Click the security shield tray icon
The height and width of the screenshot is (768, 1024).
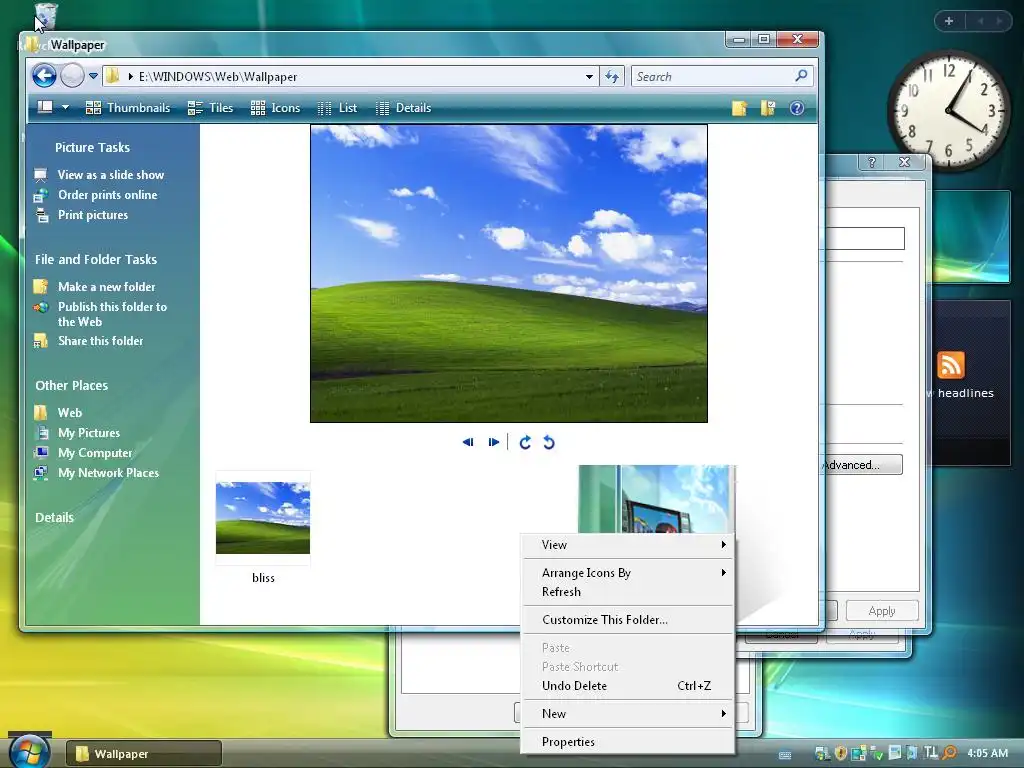[840, 754]
